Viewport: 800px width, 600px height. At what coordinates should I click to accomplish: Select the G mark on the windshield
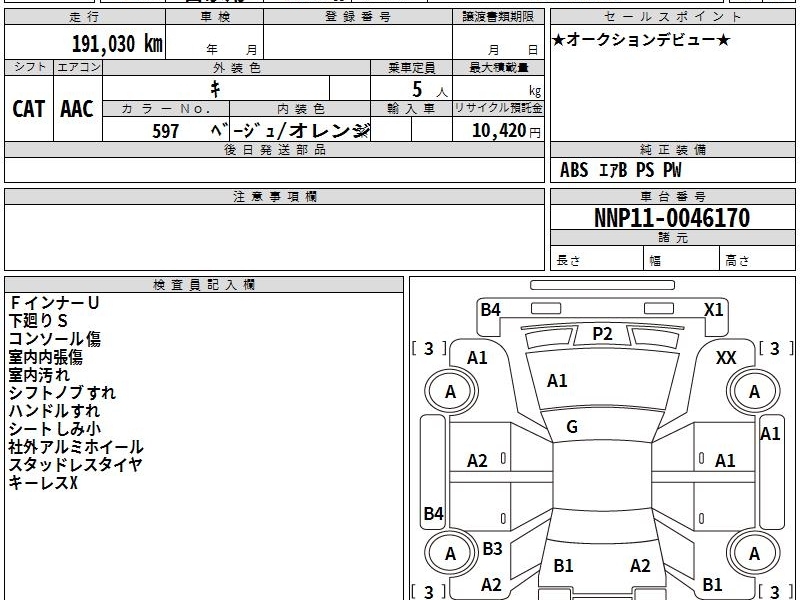[x=572, y=427]
